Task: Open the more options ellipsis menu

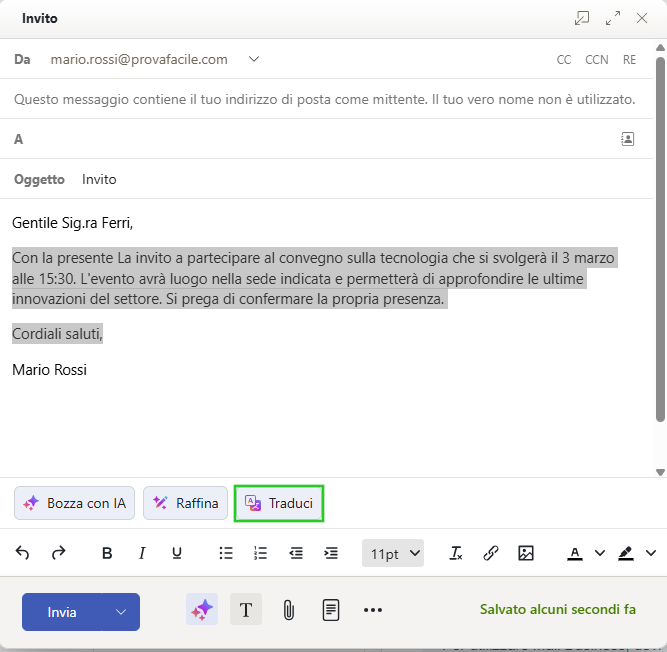Action: click(373, 610)
